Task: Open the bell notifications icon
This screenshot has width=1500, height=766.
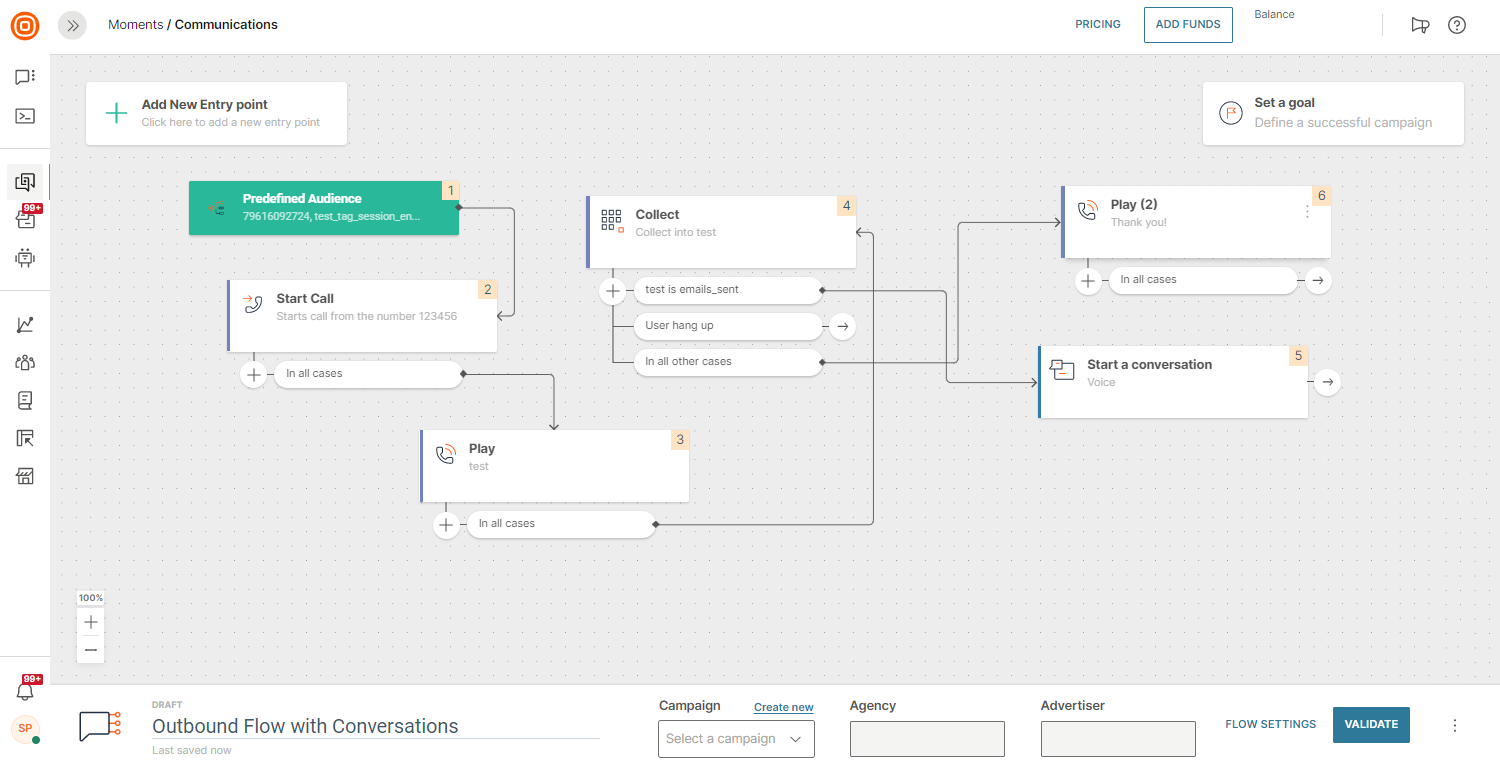Action: tap(25, 691)
